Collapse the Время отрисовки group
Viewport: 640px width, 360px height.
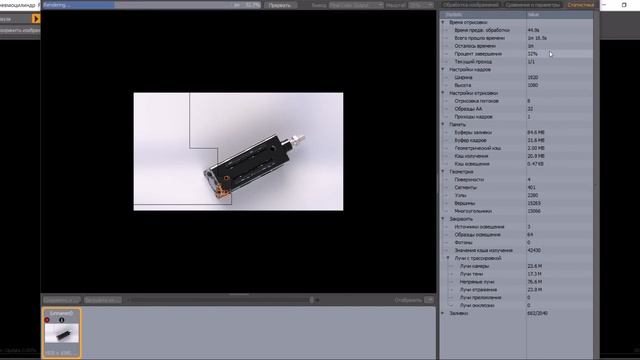pyautogui.click(x=443, y=22)
